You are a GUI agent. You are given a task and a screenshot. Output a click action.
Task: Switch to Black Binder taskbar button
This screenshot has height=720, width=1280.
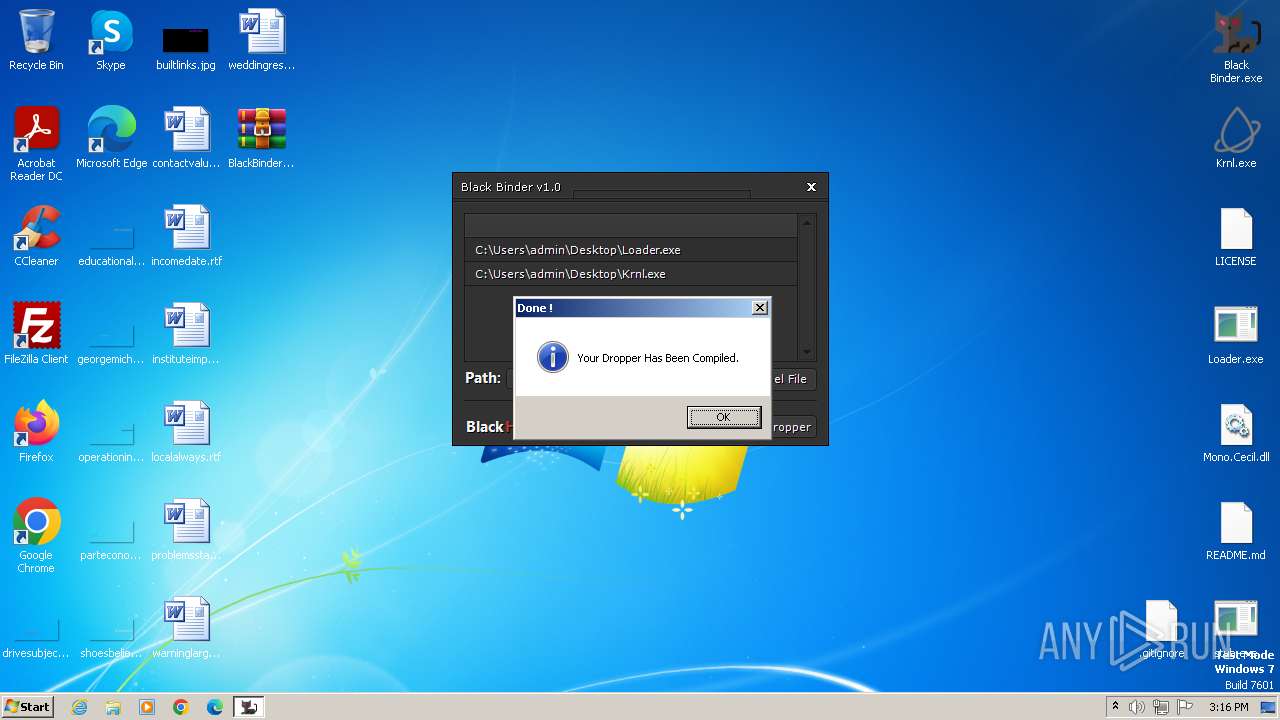(249, 707)
